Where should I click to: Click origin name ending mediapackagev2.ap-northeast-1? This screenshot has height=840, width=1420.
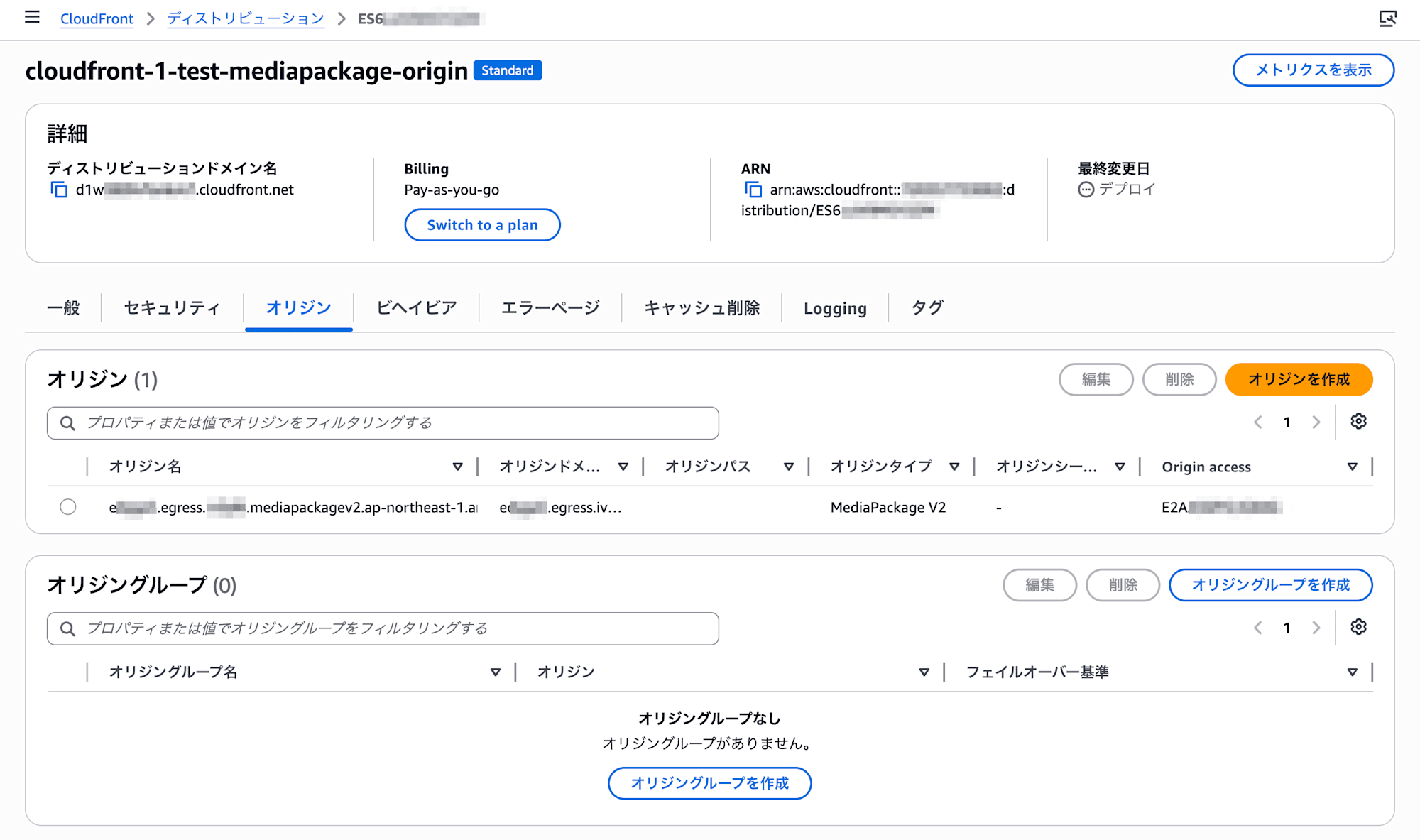click(x=293, y=508)
